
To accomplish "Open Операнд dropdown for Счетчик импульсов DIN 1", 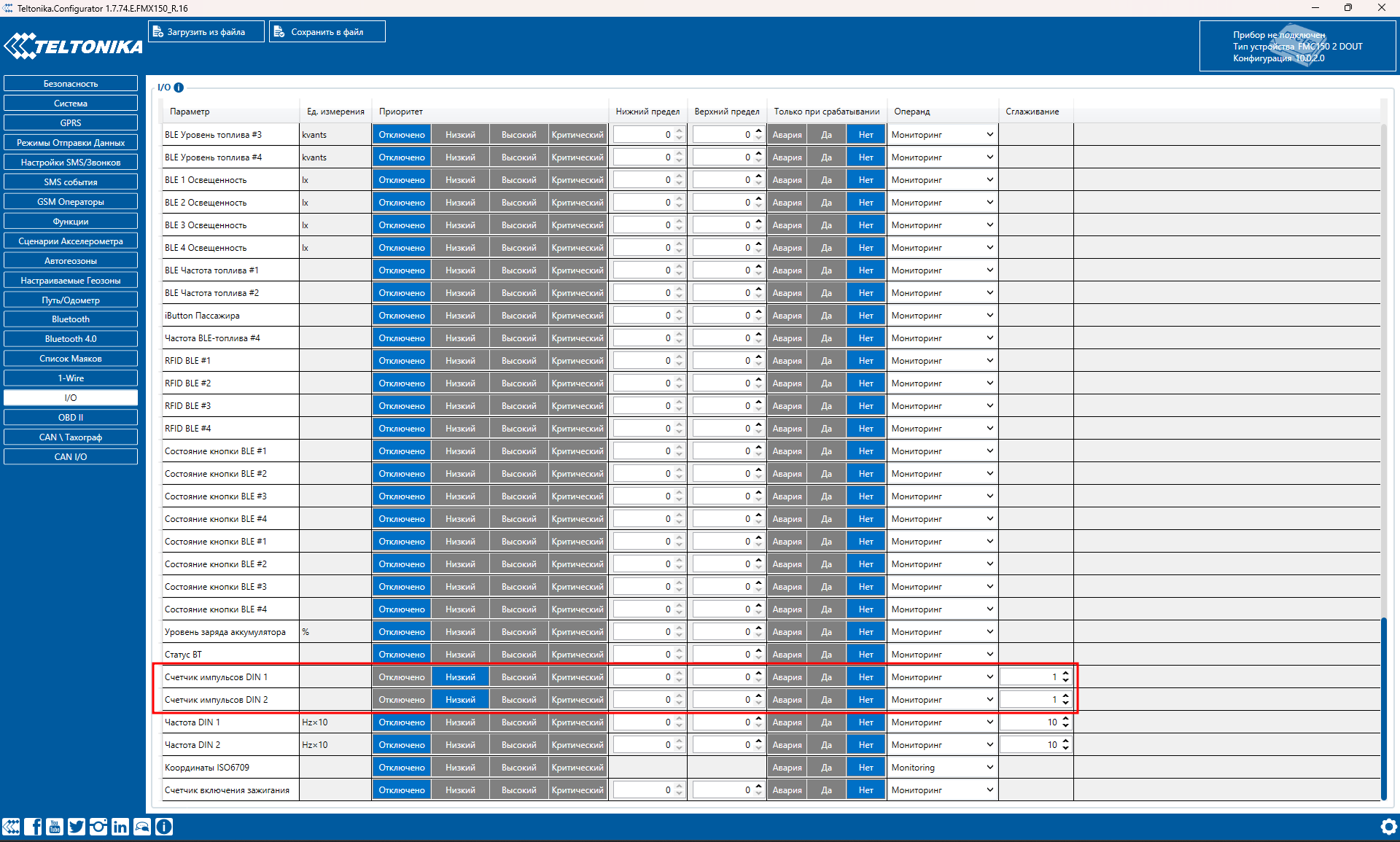I will click(x=941, y=677).
